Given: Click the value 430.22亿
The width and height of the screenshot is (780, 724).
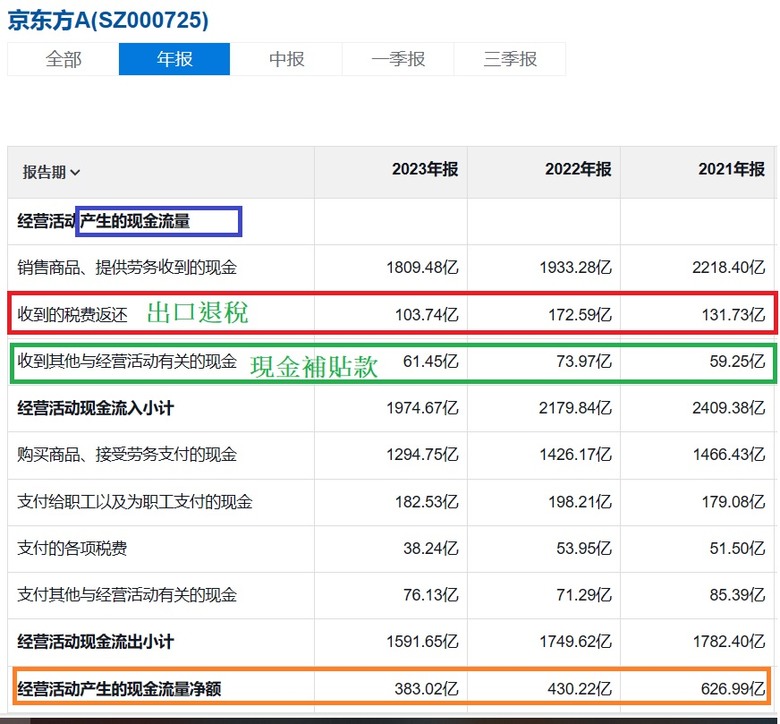Looking at the screenshot, I should tap(580, 689).
